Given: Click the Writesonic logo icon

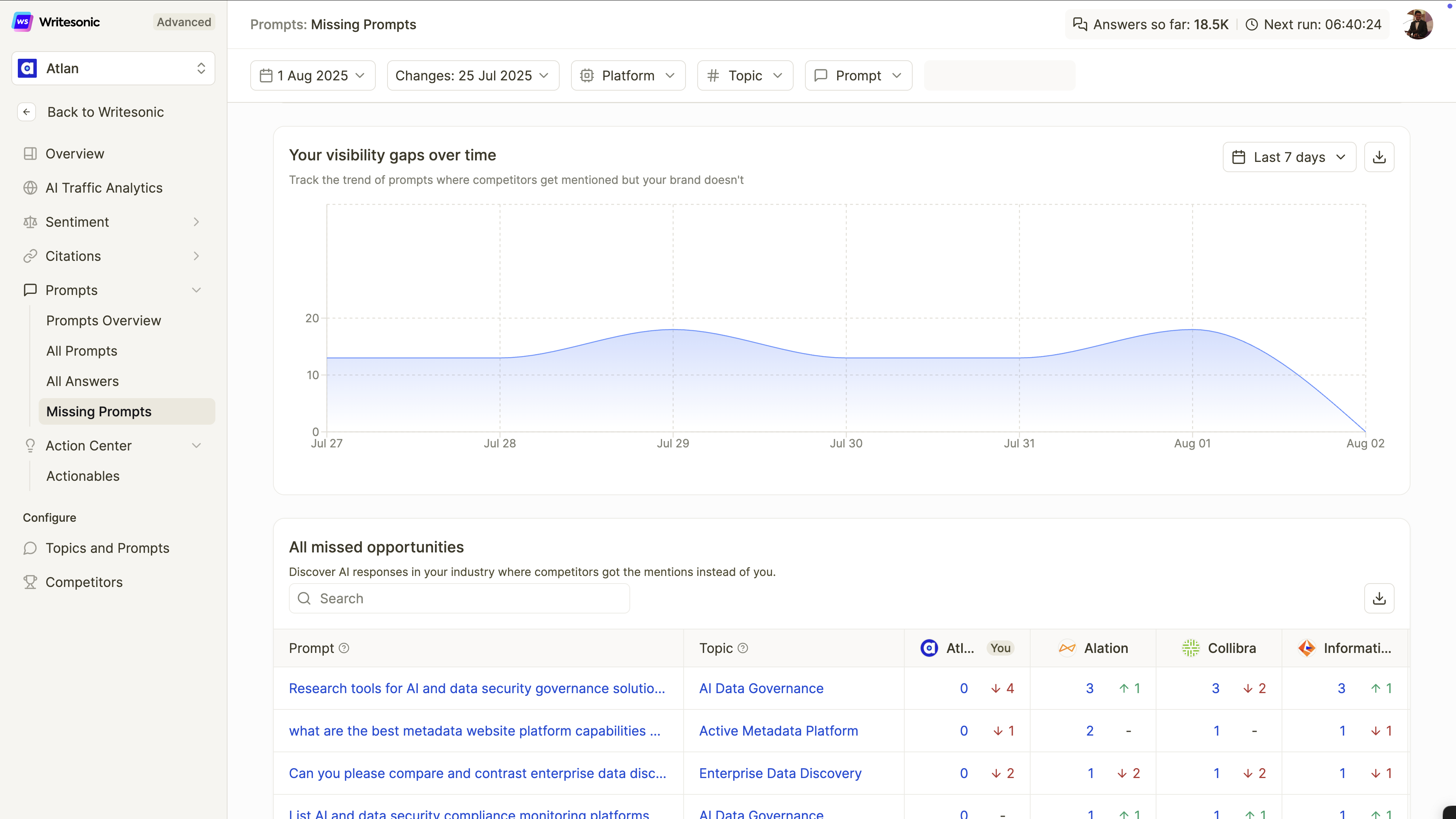Looking at the screenshot, I should click(22, 22).
